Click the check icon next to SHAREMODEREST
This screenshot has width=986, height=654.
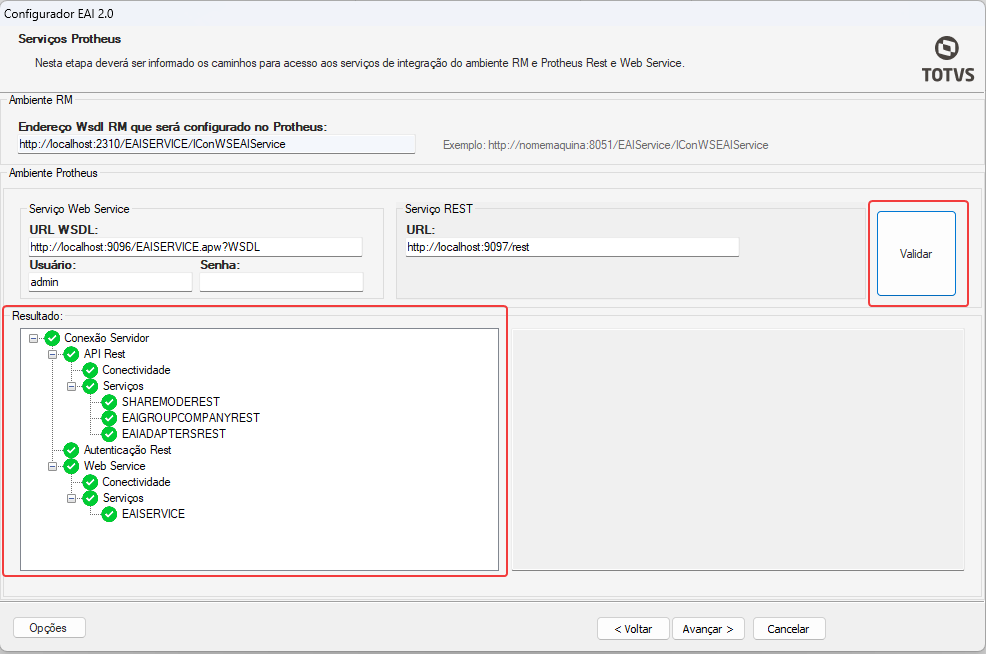(x=109, y=402)
